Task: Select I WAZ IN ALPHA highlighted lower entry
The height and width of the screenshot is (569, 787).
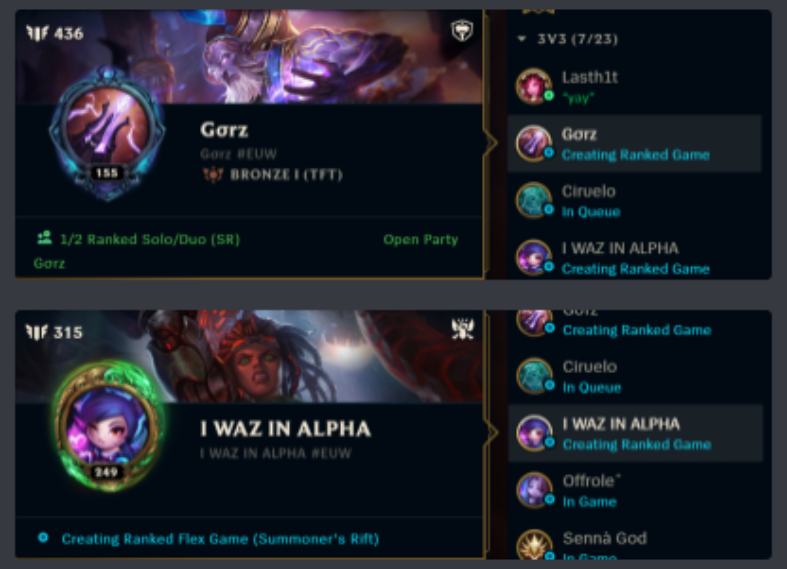Action: [635, 434]
